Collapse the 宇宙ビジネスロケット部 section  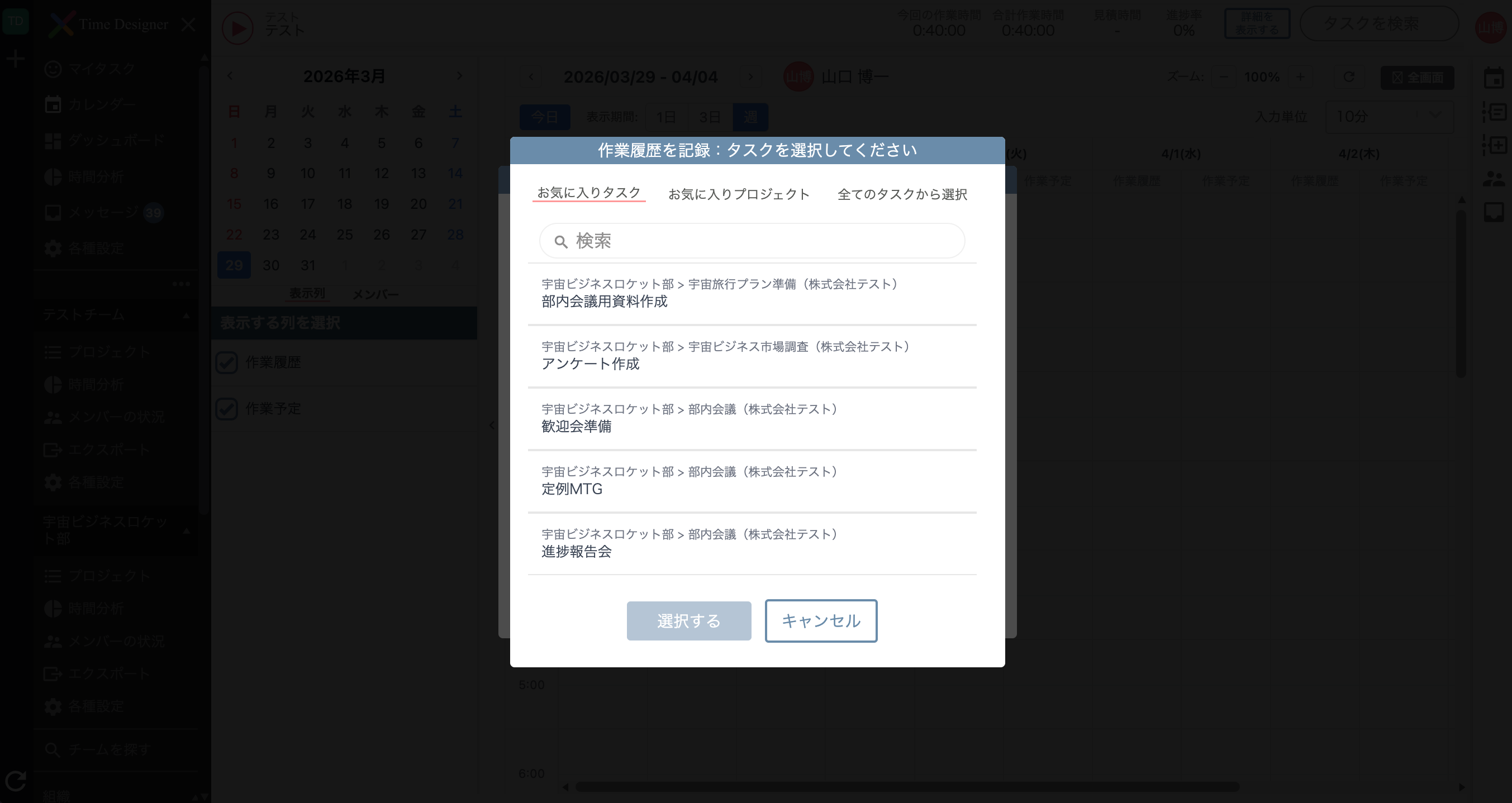click(187, 533)
